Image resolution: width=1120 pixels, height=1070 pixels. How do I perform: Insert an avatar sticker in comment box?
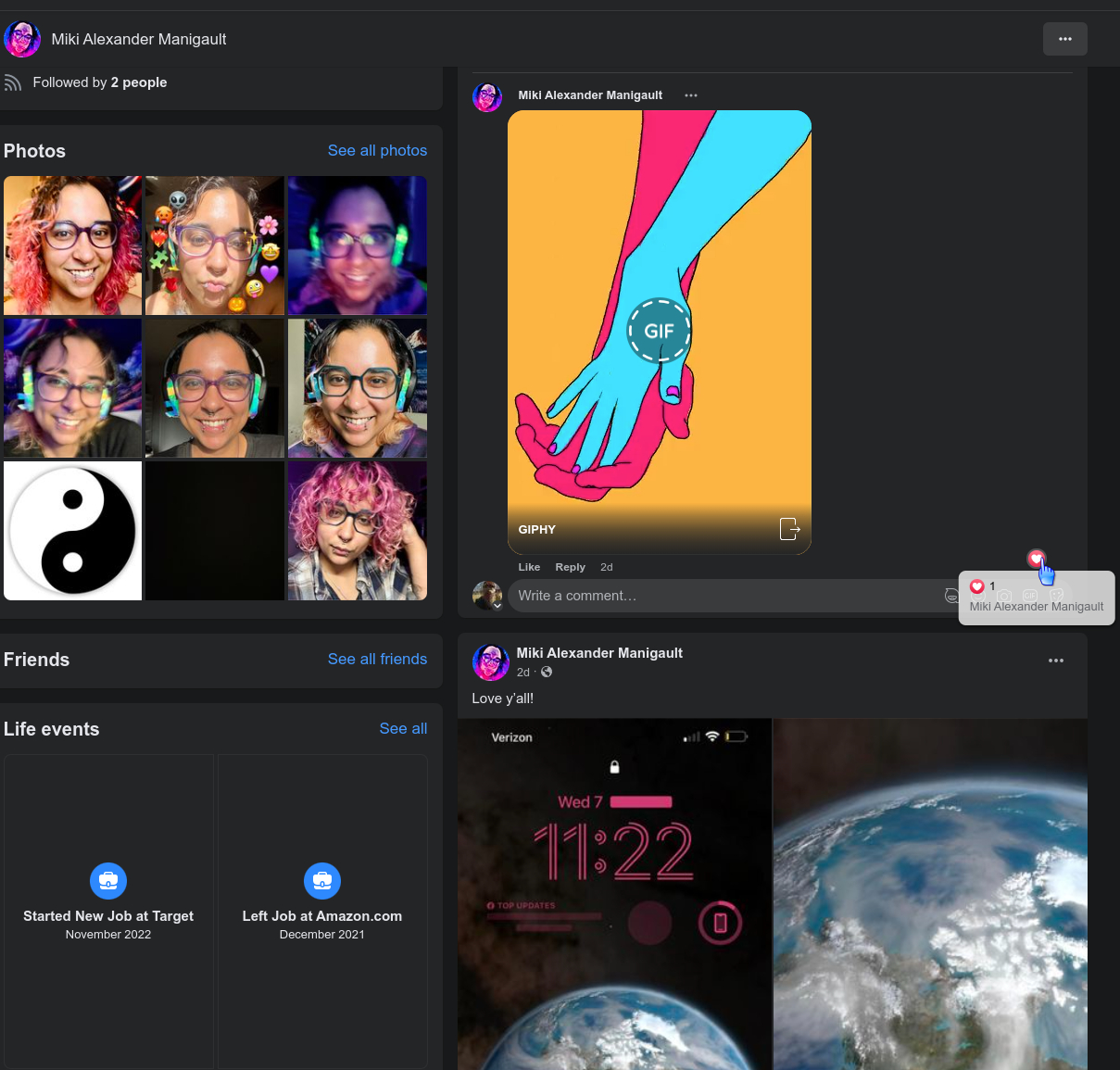951,596
